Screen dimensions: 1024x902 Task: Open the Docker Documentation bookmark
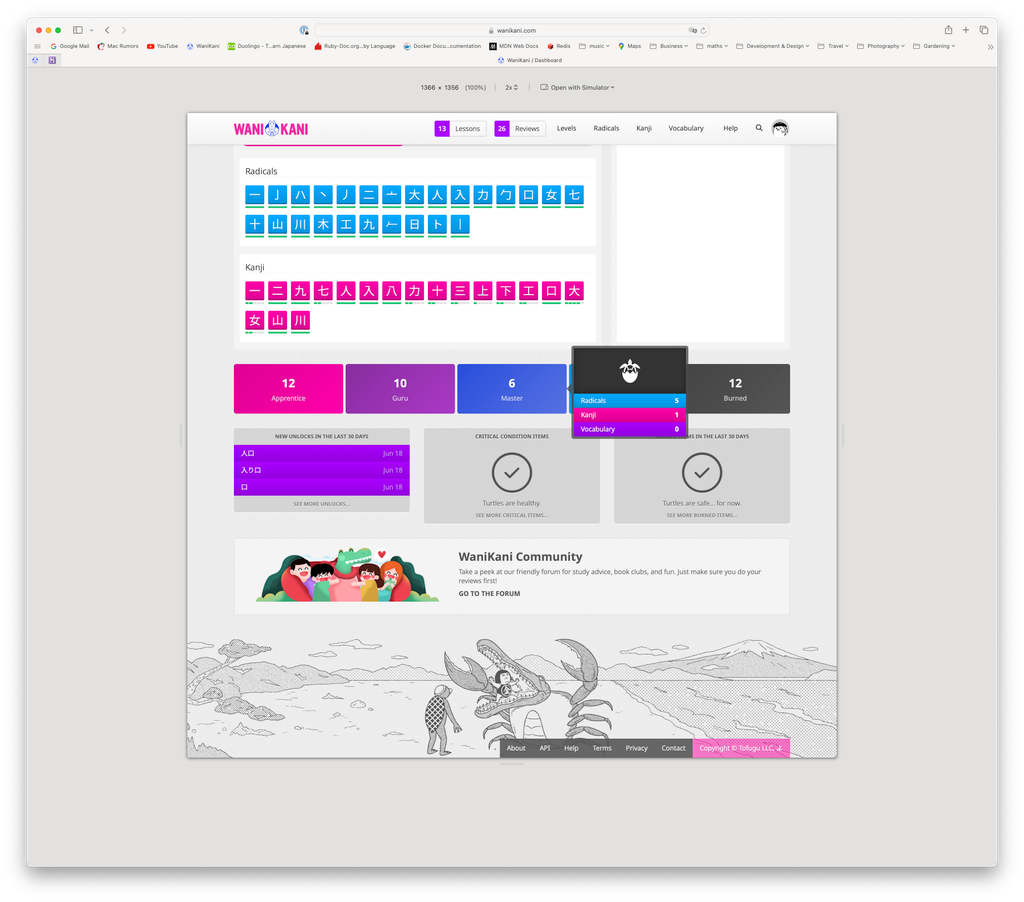[442, 46]
